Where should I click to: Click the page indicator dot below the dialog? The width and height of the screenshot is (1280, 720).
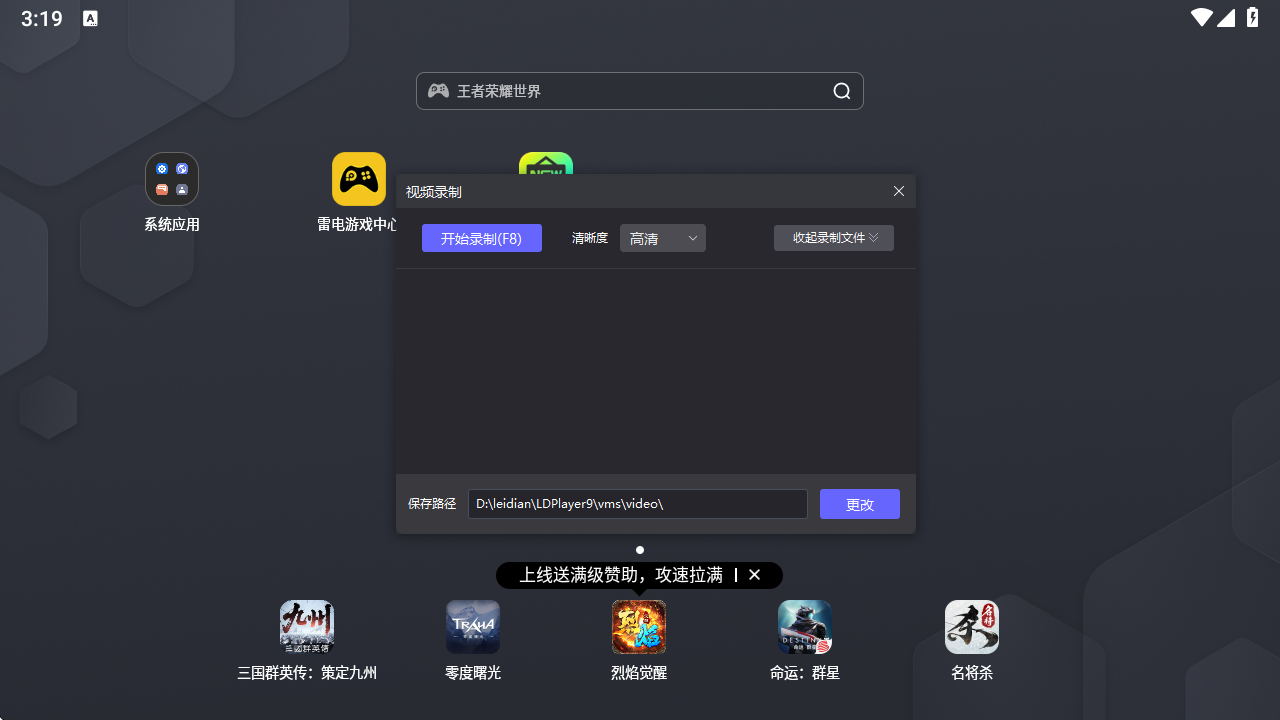[x=639, y=549]
